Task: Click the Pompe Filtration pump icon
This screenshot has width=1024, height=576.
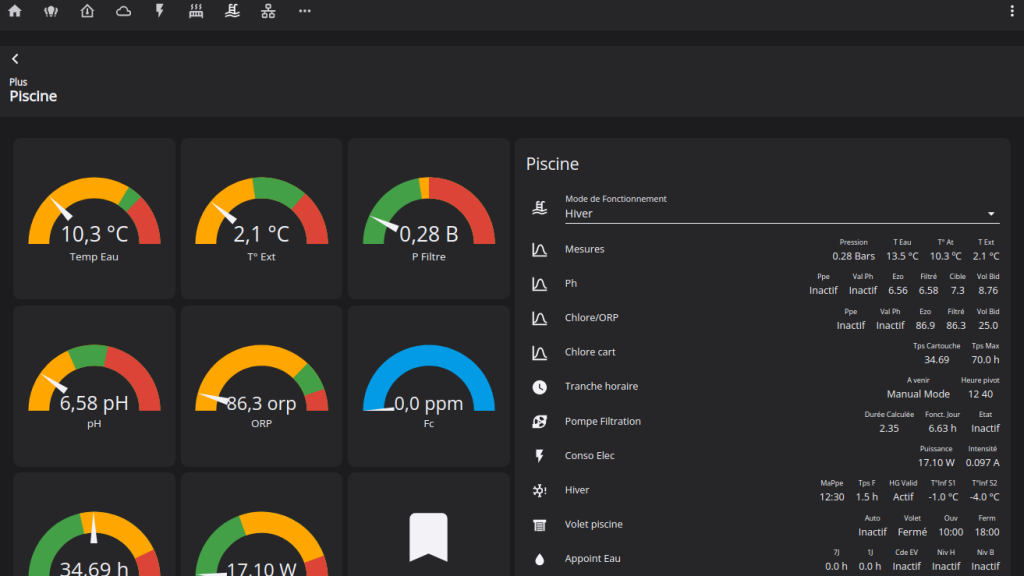Action: pyautogui.click(x=539, y=422)
